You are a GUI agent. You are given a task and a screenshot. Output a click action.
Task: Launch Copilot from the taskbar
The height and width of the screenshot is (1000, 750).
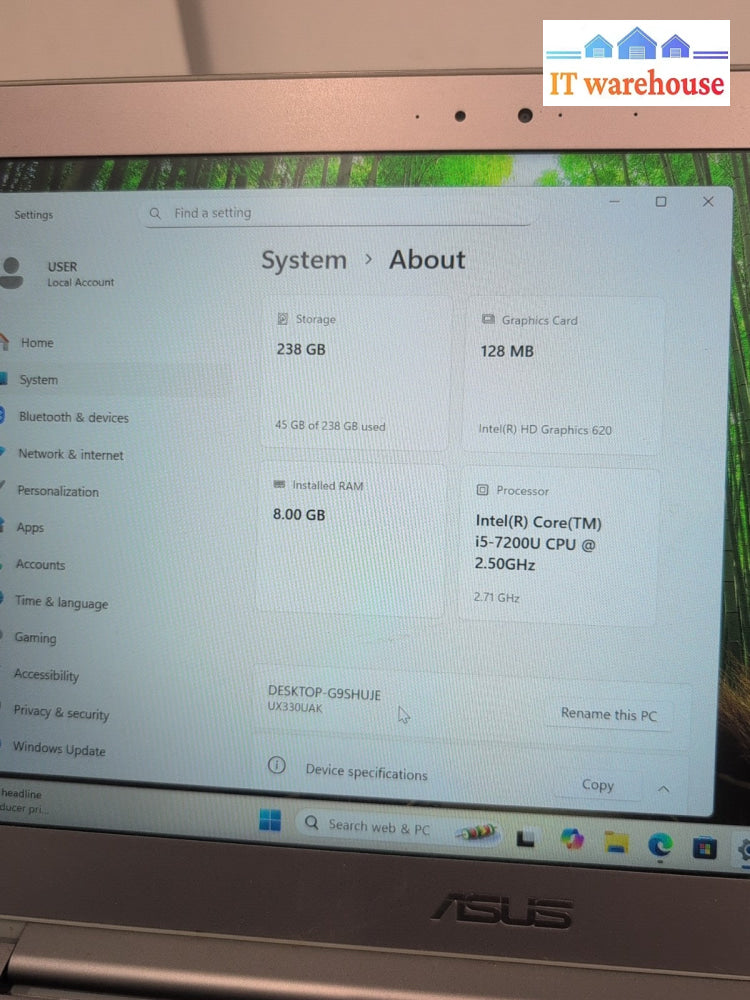click(571, 839)
